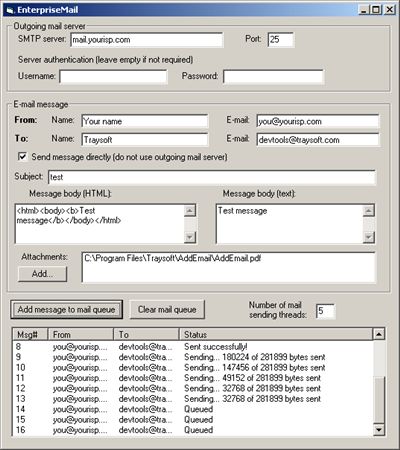Click the Port number field

pyautogui.click(x=281, y=40)
